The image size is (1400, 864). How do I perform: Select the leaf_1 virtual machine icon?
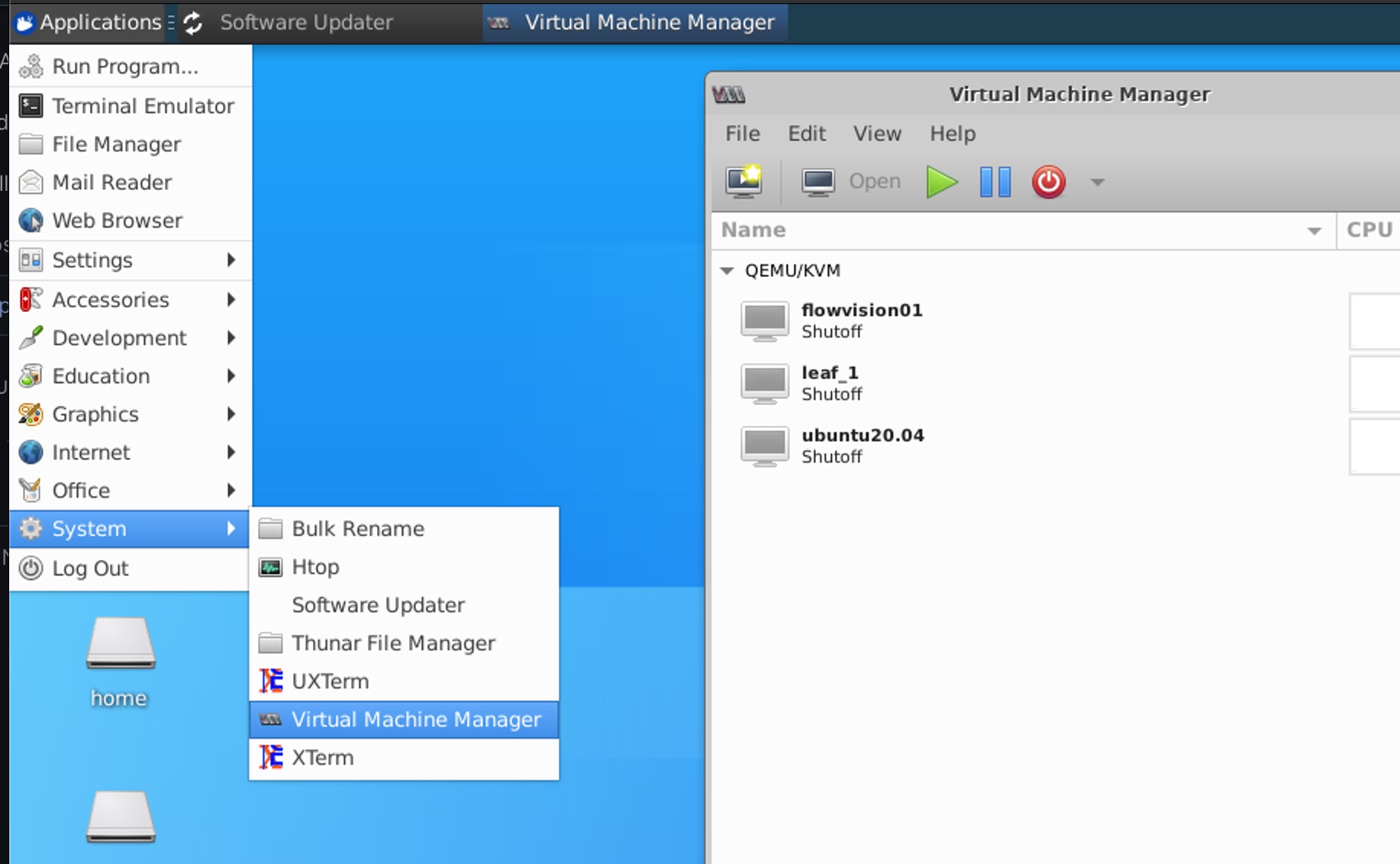[764, 383]
